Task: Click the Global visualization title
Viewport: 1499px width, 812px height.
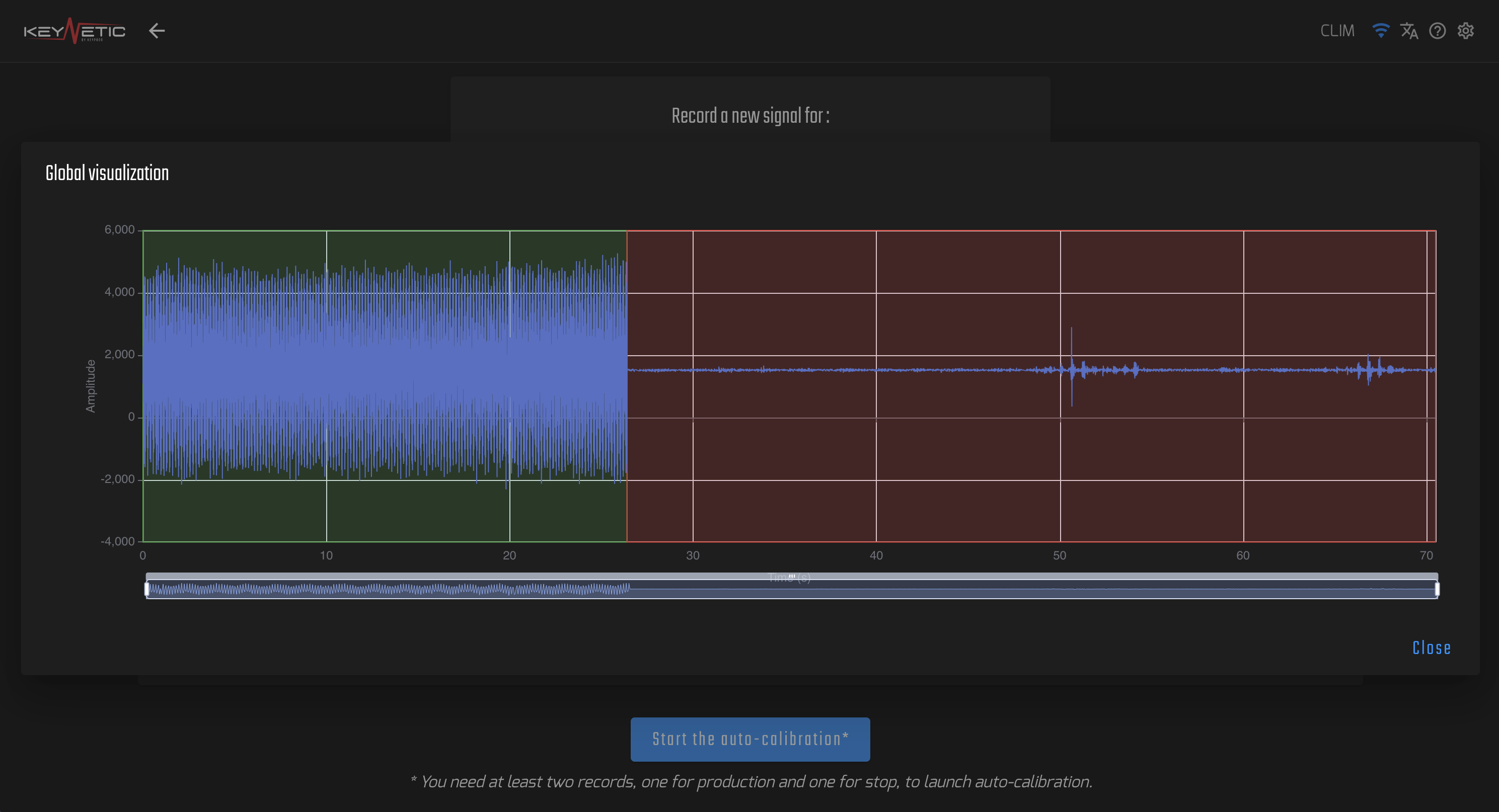Action: (107, 174)
